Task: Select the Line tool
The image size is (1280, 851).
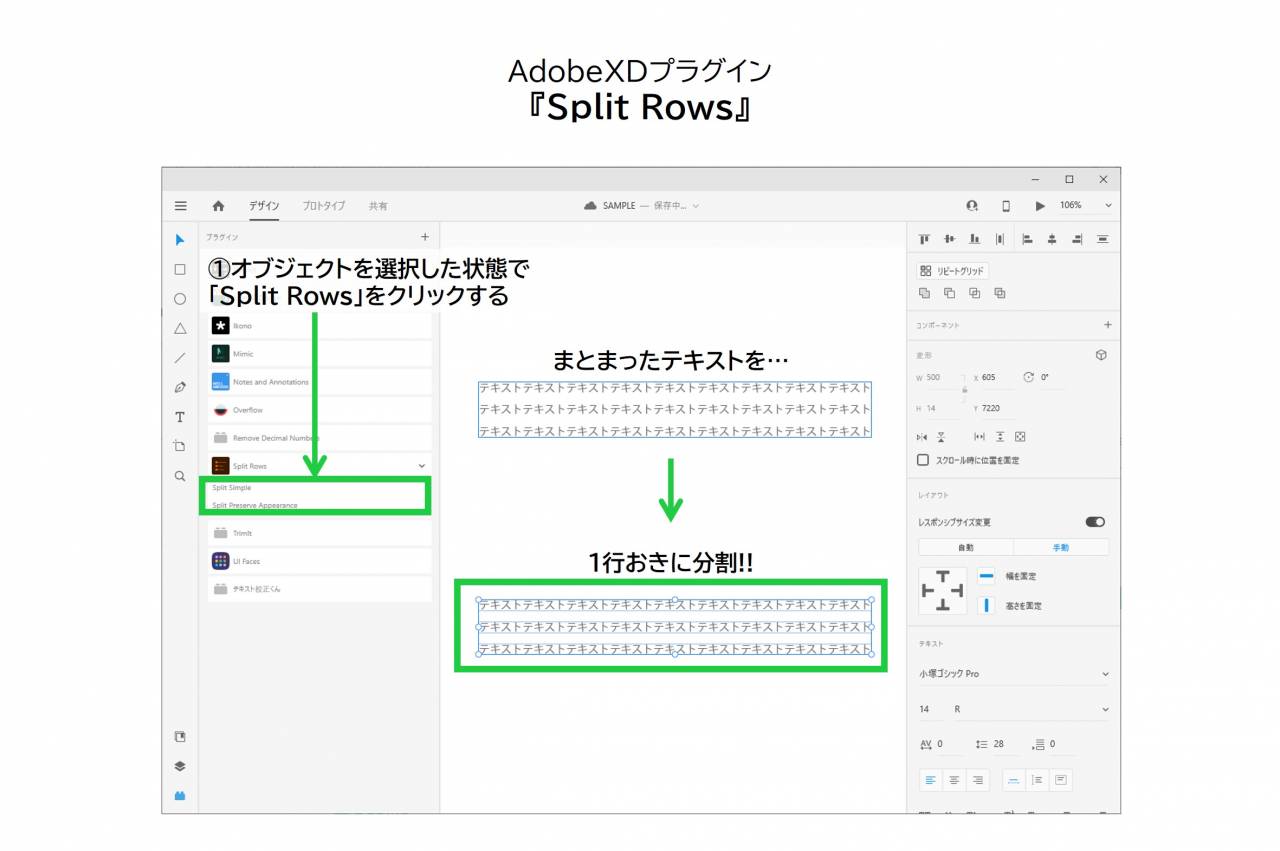Action: pos(180,358)
